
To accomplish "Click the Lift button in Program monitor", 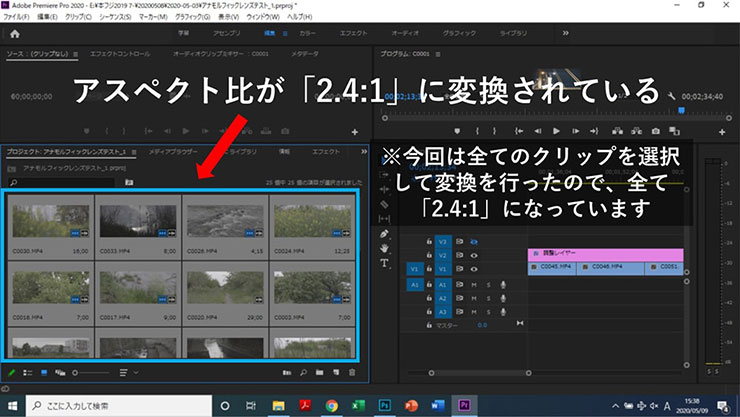I will pyautogui.click(x=617, y=131).
